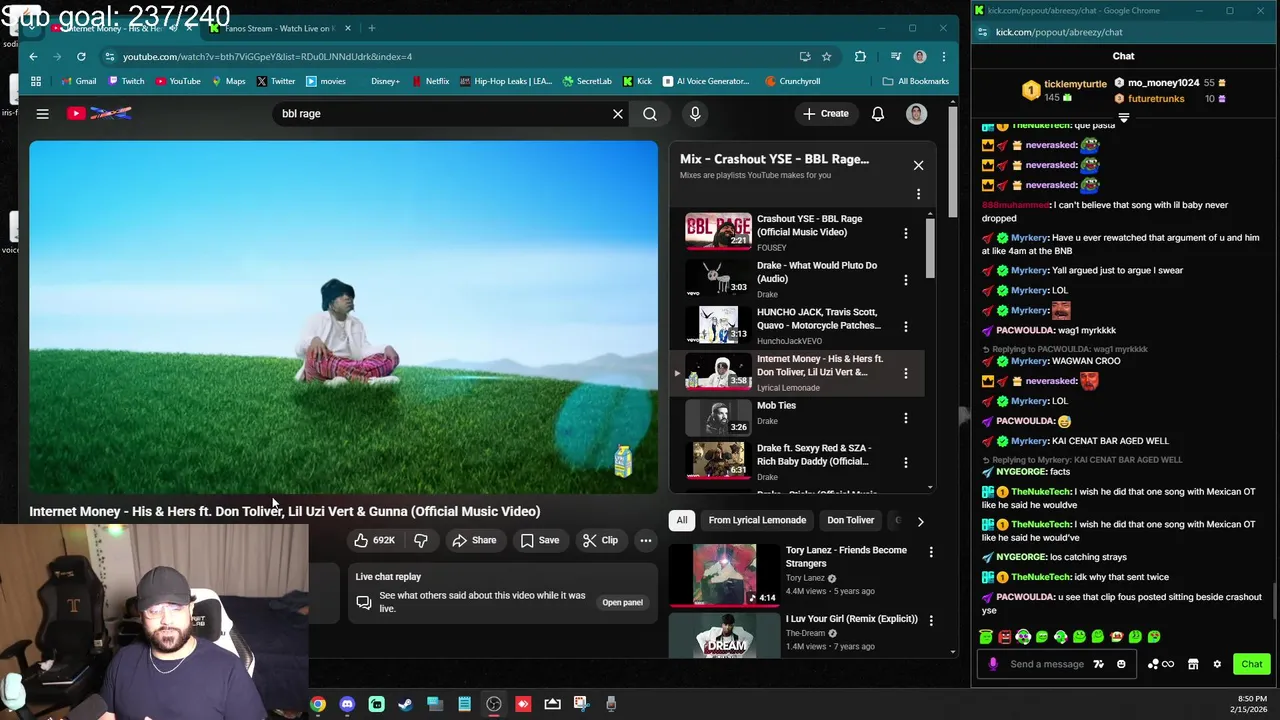This screenshot has width=1280, height=720.
Task: Go back in Chrome browser
Action: tap(33, 57)
